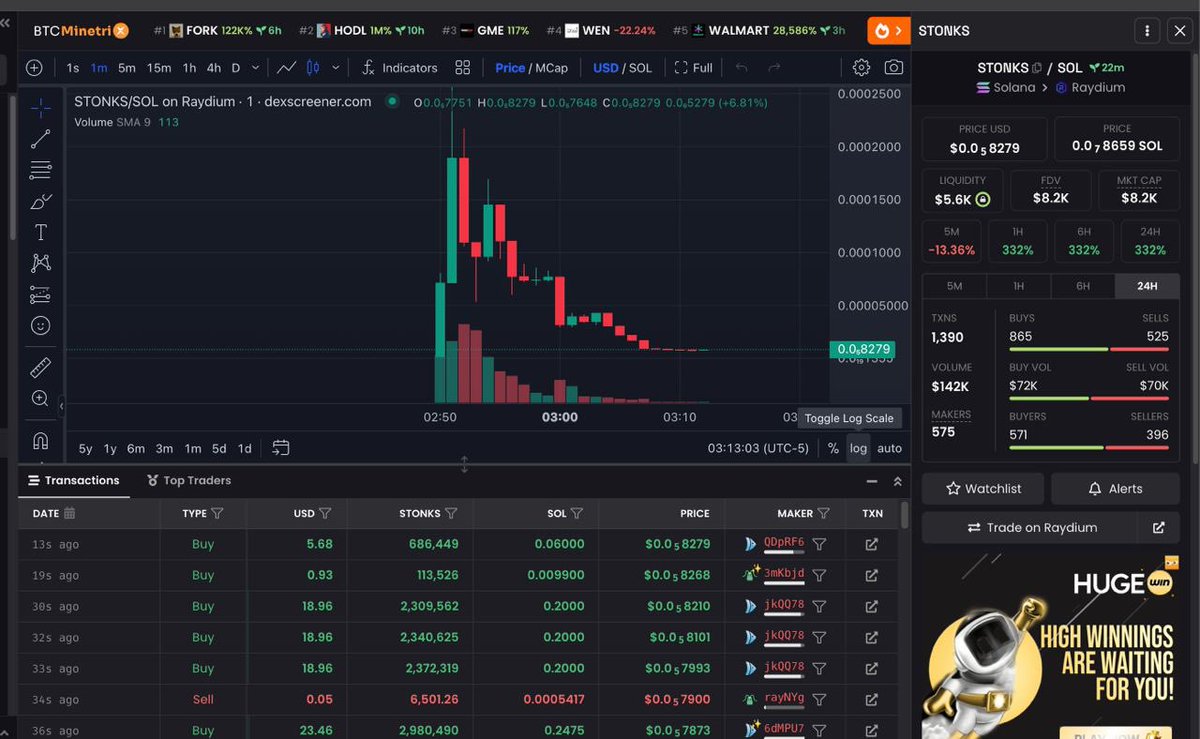
Task: Filter by maker QDpRF6
Action: [x=819, y=545]
